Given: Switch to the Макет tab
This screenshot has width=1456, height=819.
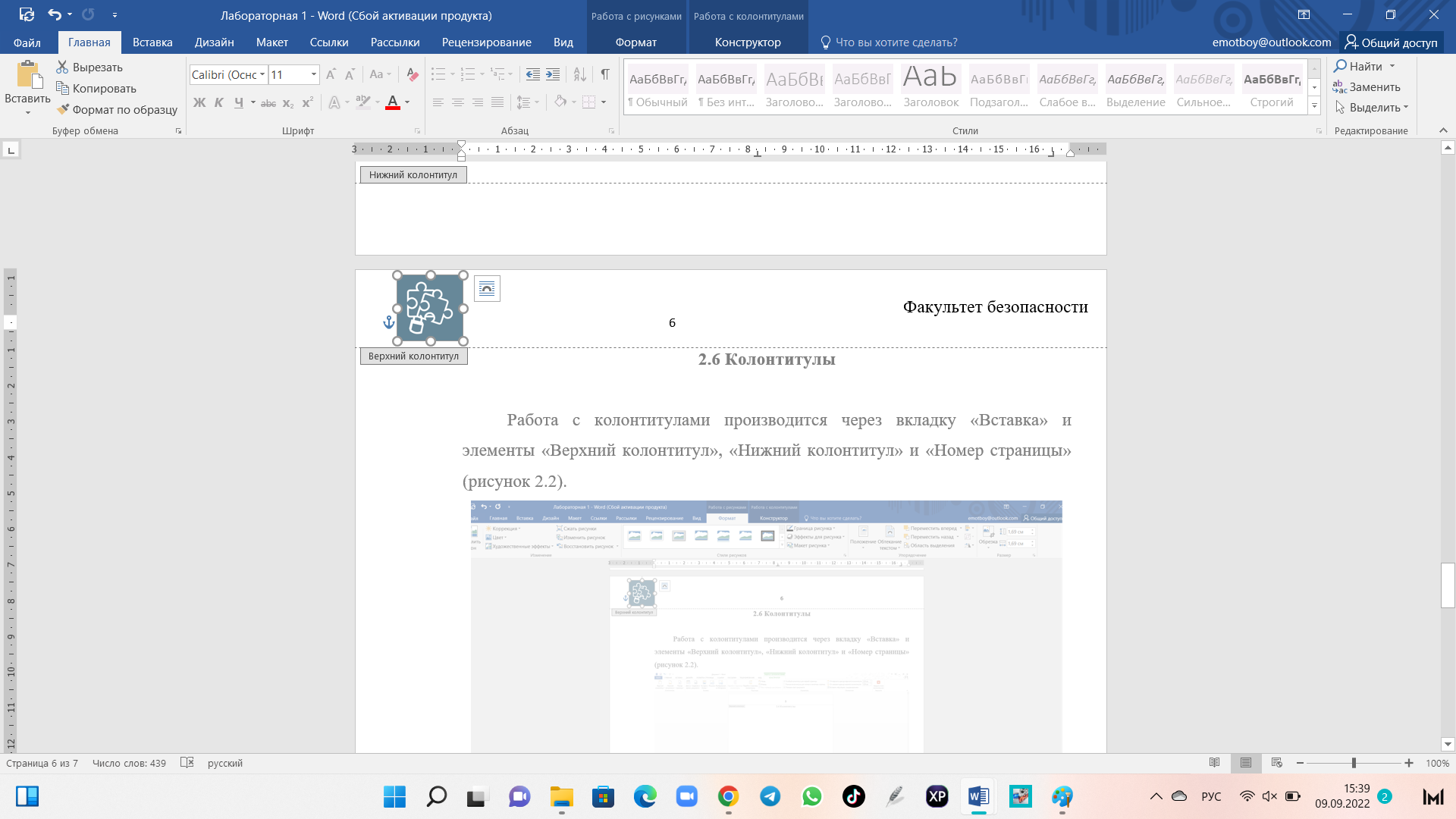Looking at the screenshot, I should (271, 42).
